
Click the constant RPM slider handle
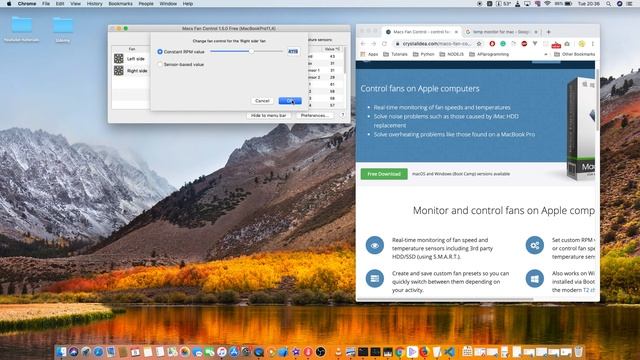[x=251, y=51]
